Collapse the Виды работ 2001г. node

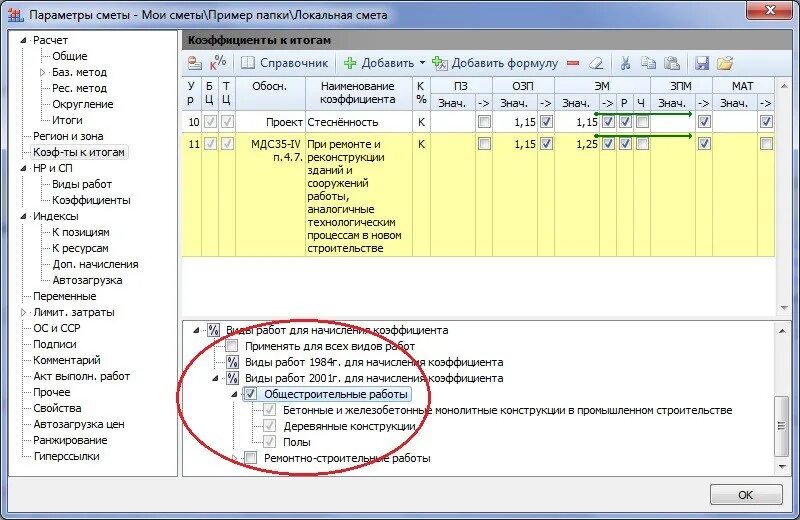215,379
